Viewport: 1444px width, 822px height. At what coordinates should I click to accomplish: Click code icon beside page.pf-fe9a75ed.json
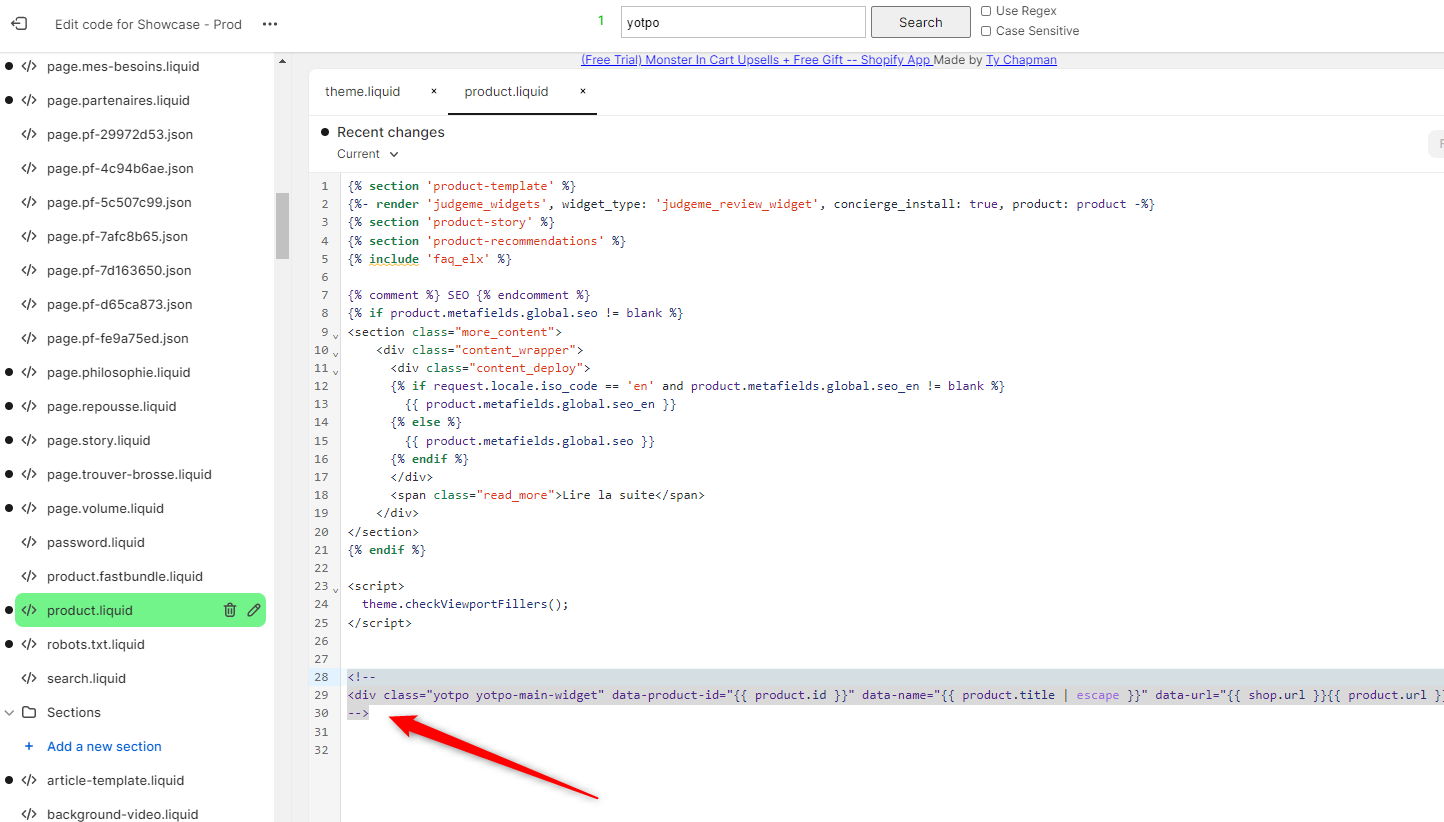29,338
